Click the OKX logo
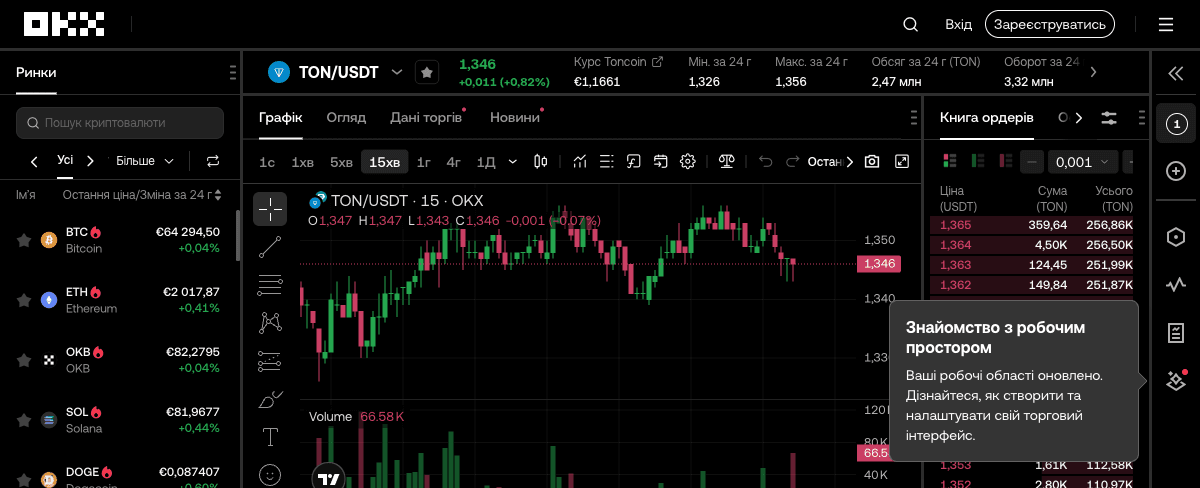 pyautogui.click(x=64, y=24)
